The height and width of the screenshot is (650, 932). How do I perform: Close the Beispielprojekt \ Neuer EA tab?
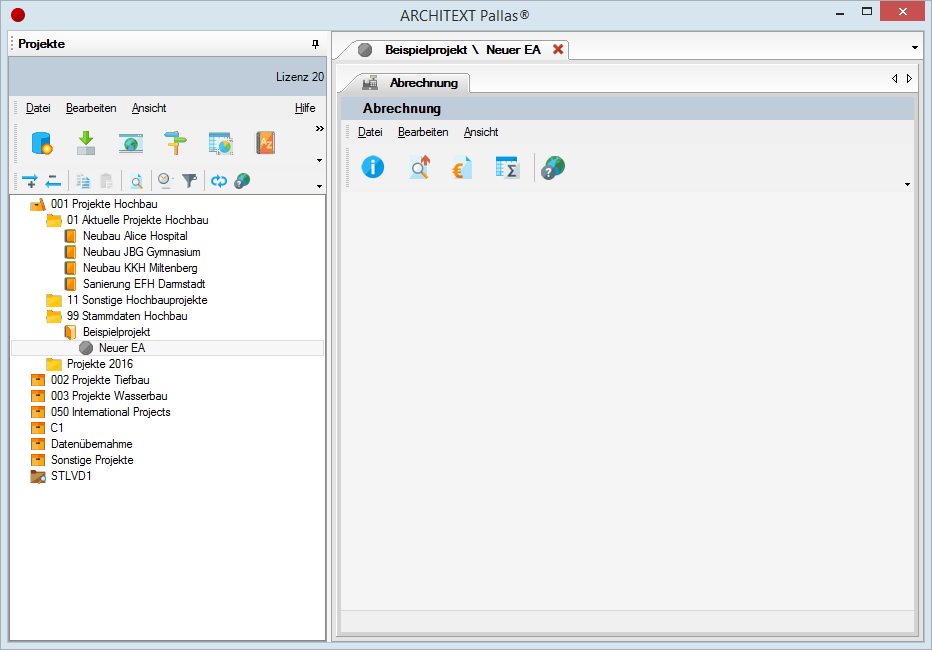pos(558,49)
